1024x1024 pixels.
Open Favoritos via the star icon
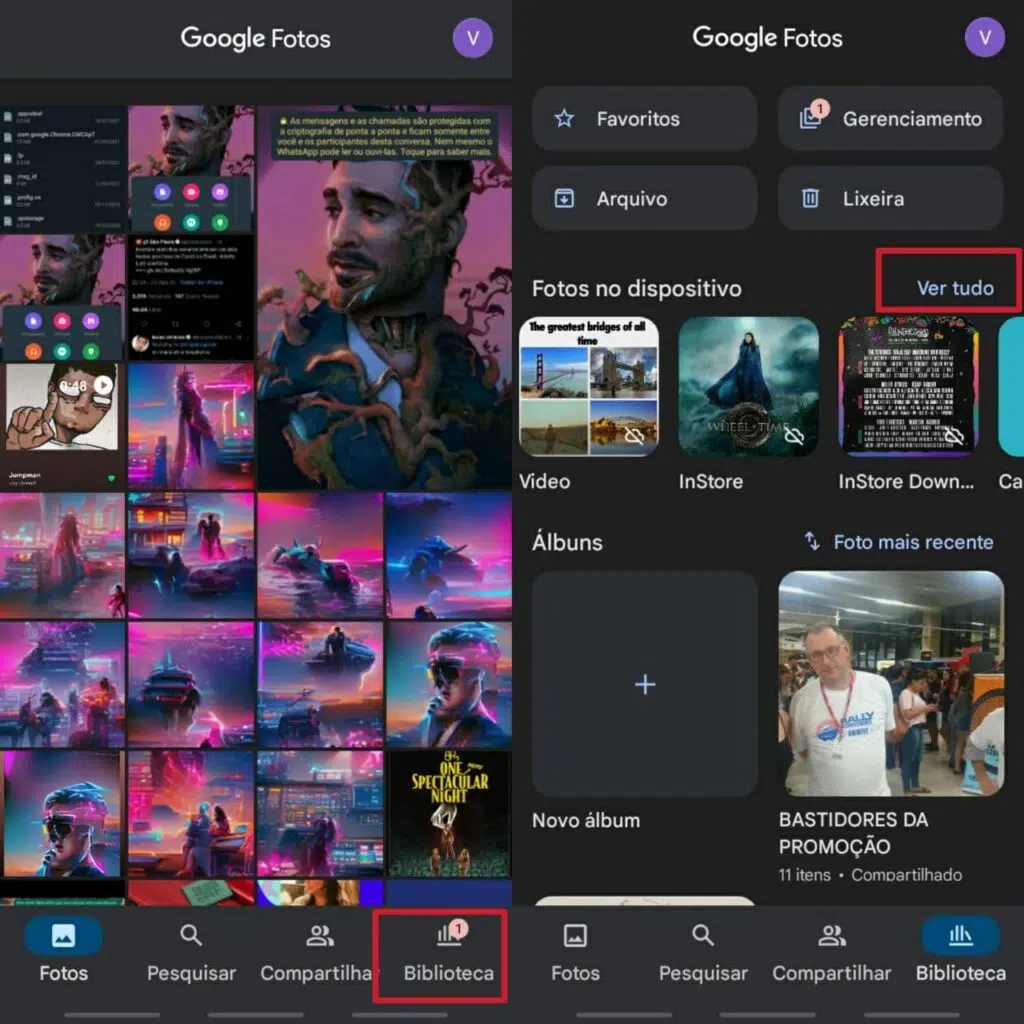562,118
